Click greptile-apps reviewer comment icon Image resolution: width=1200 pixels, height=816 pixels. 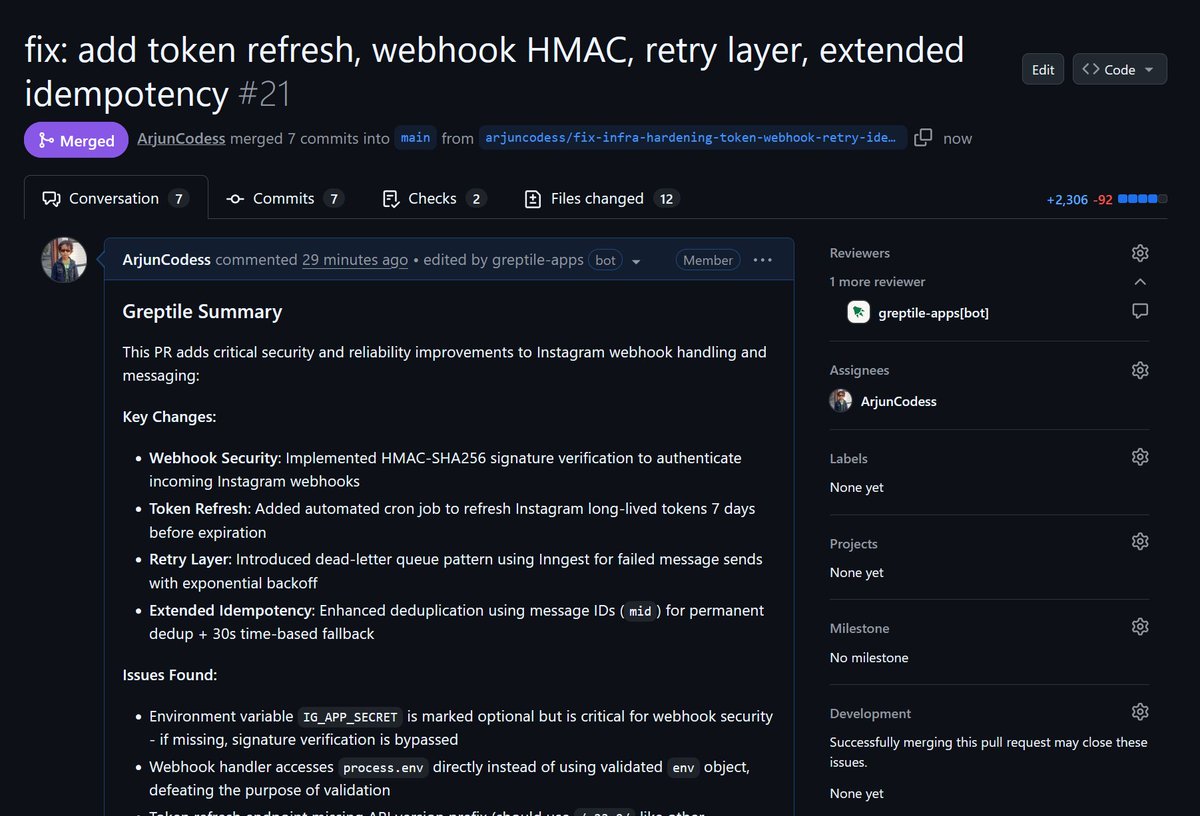(x=1140, y=312)
